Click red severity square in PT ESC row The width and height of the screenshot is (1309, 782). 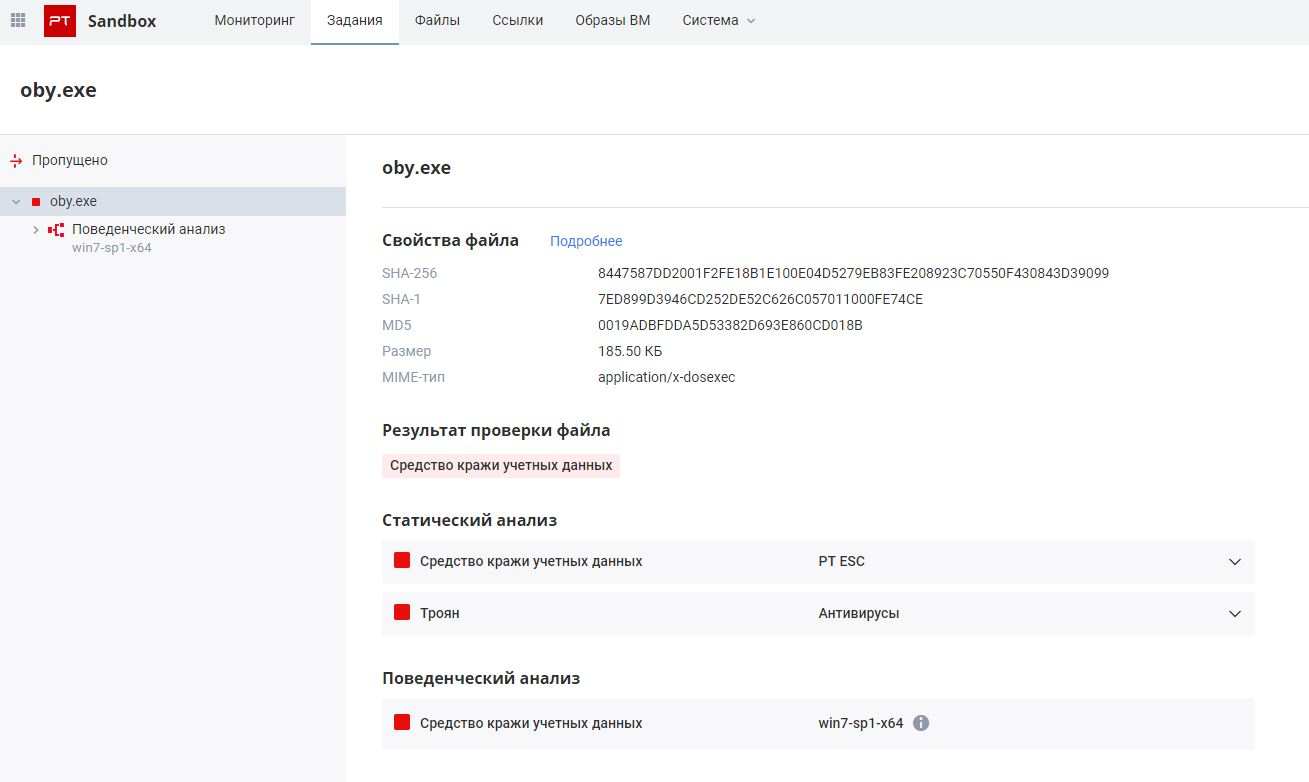402,561
